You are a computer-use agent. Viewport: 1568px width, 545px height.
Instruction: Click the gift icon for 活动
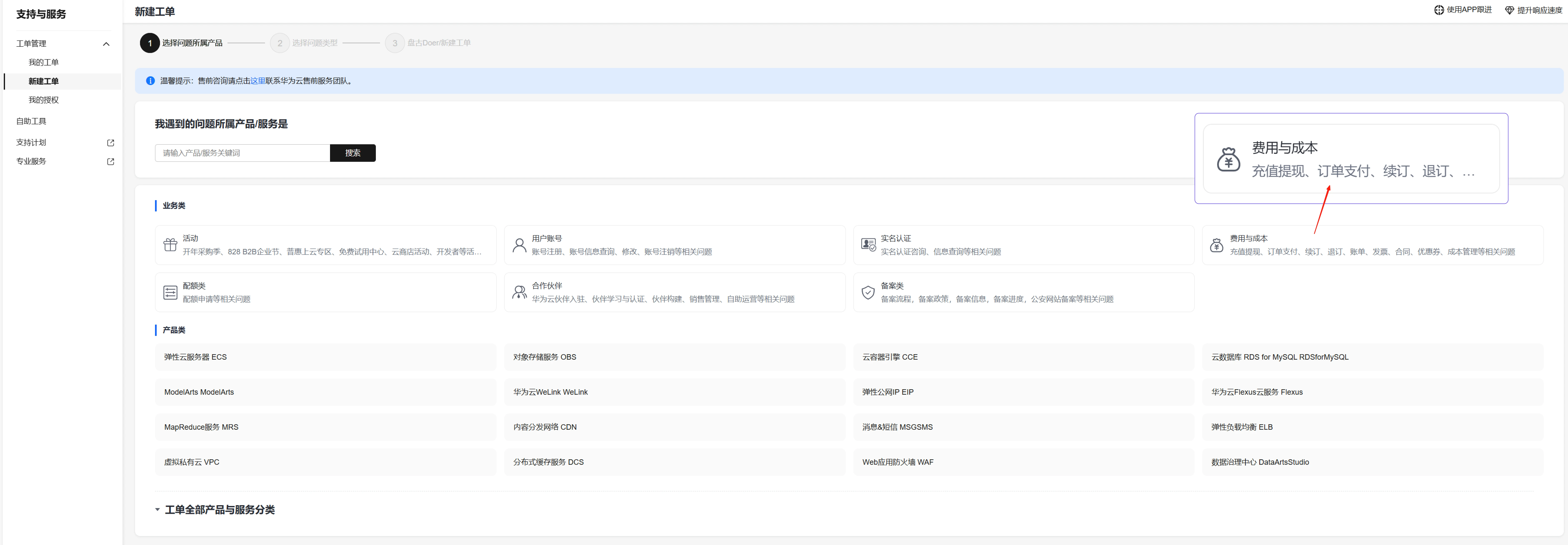click(170, 245)
